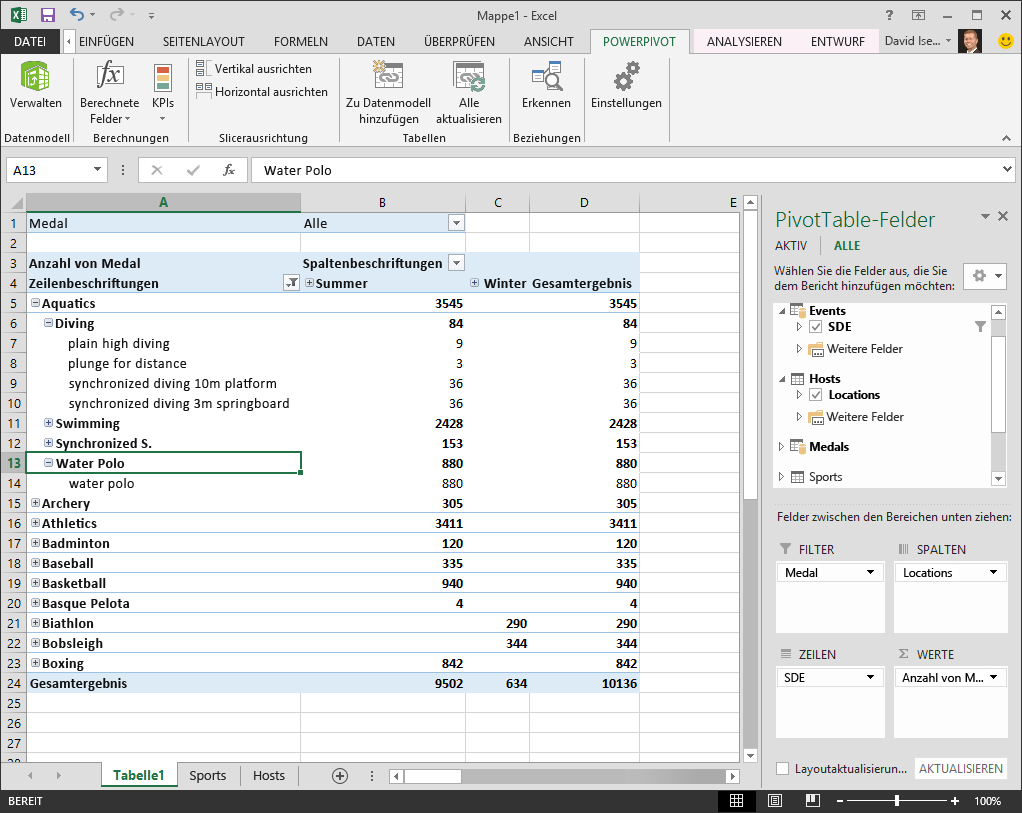Click the AKTUALISIEREN button
The width and height of the screenshot is (1022, 813).
tap(960, 768)
